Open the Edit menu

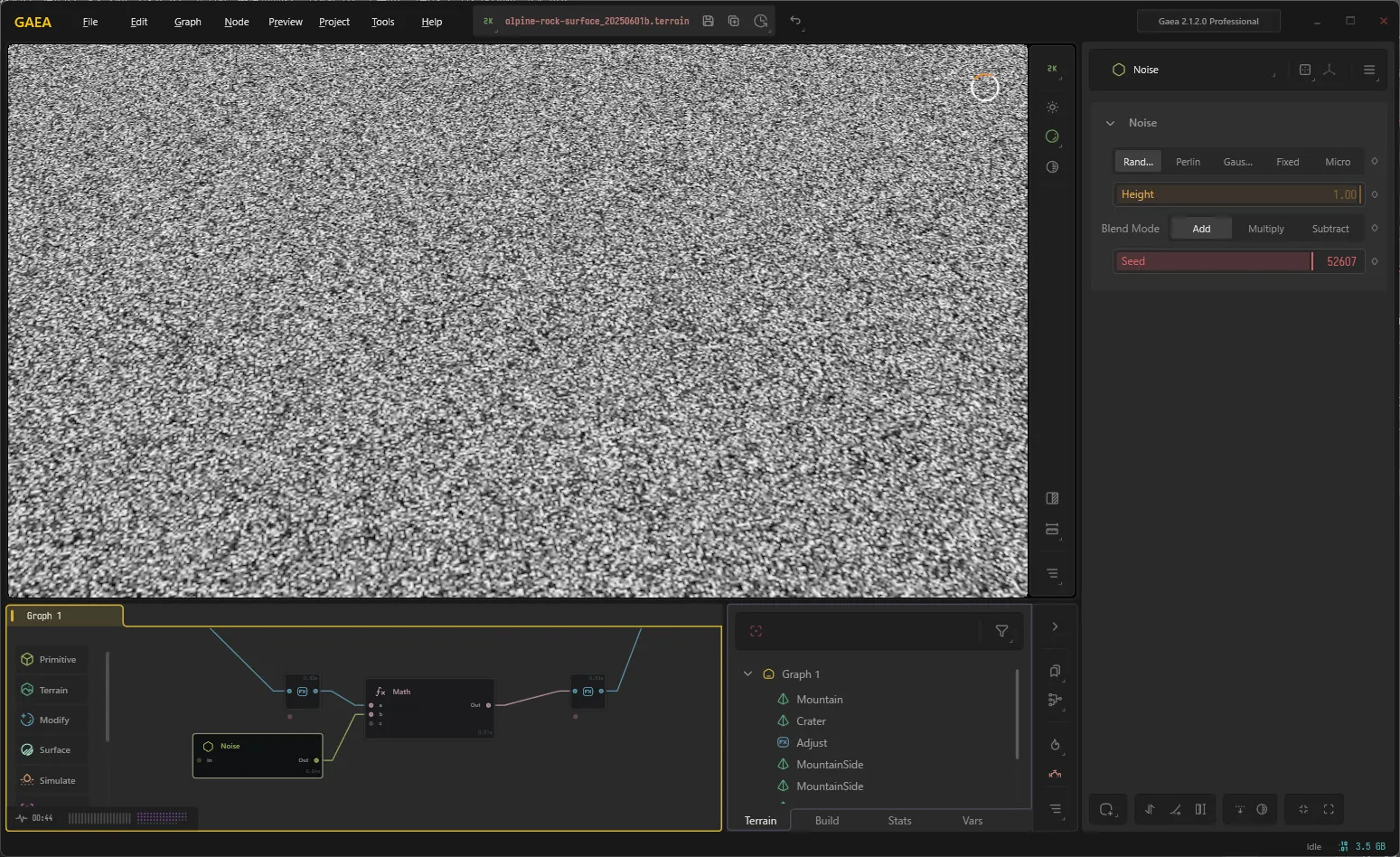pos(139,22)
